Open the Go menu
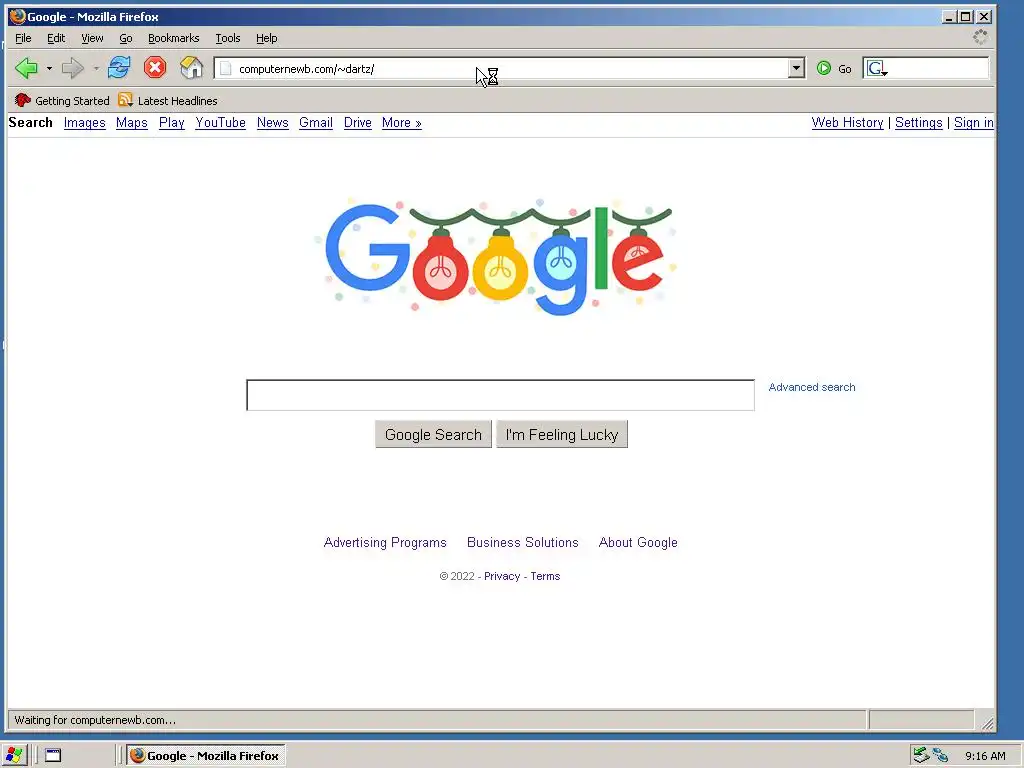This screenshot has height=768, width=1024. click(x=126, y=38)
